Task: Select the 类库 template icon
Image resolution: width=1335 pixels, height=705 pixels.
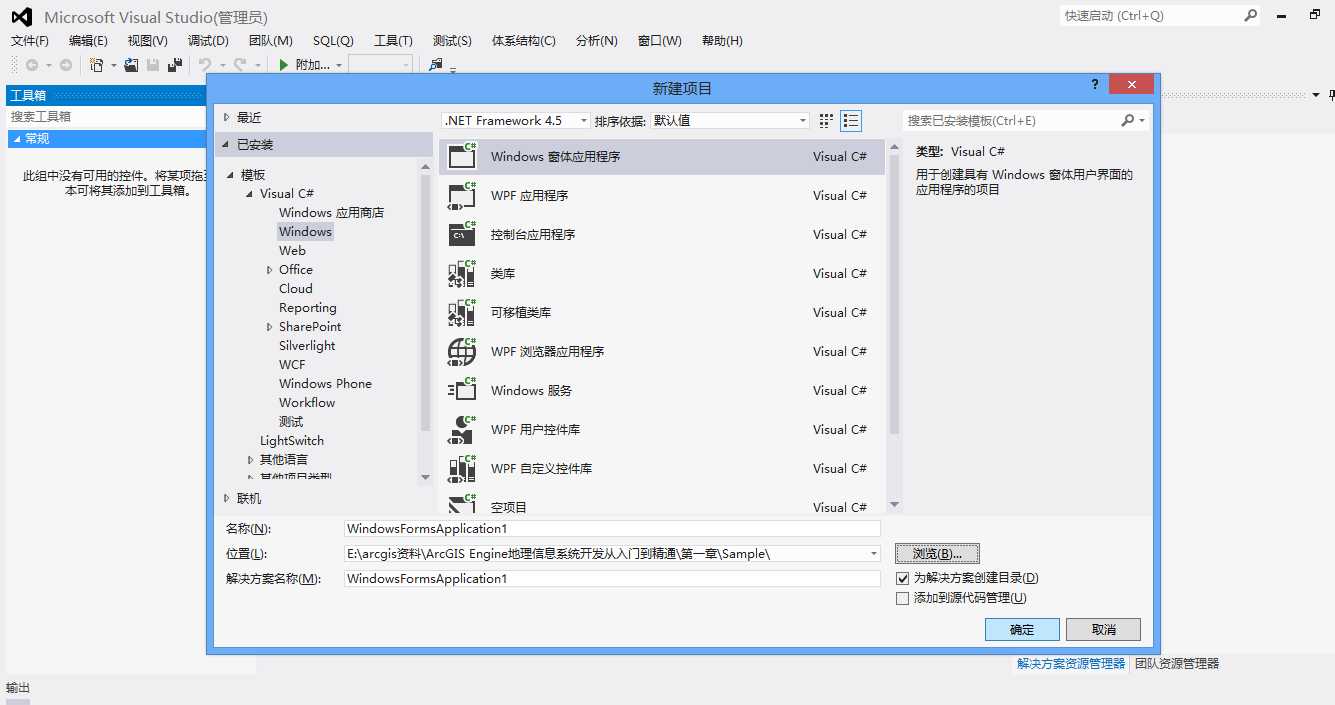Action: (x=462, y=273)
